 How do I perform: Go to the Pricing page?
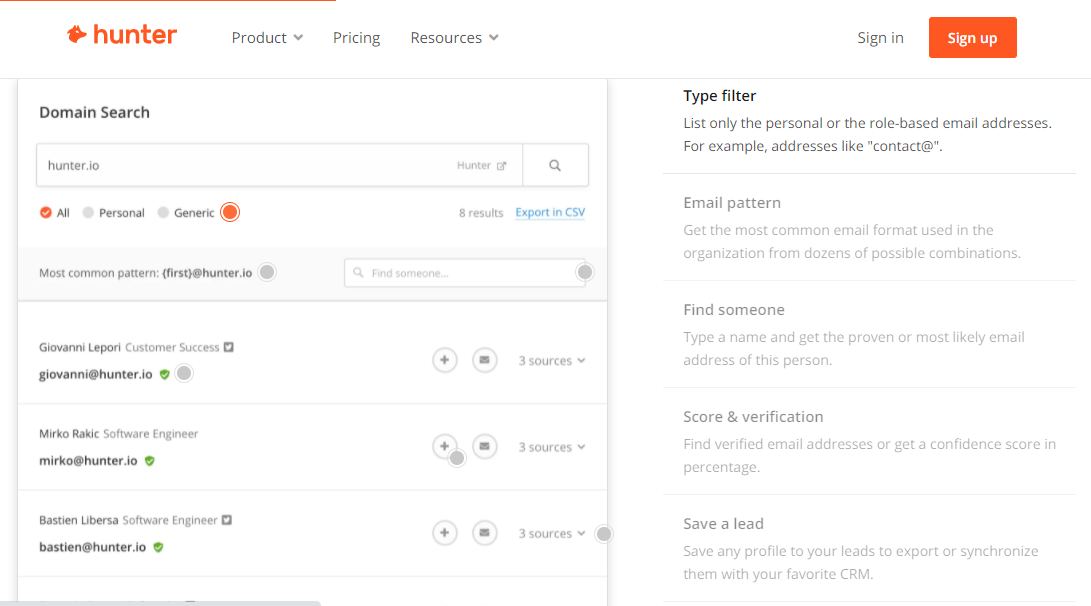(356, 38)
